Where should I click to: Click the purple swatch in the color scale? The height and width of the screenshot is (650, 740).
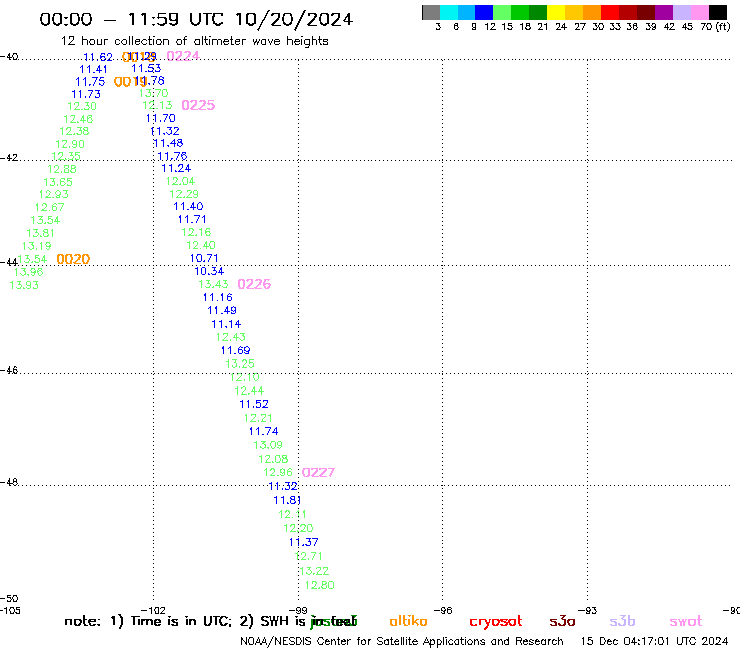(664, 12)
